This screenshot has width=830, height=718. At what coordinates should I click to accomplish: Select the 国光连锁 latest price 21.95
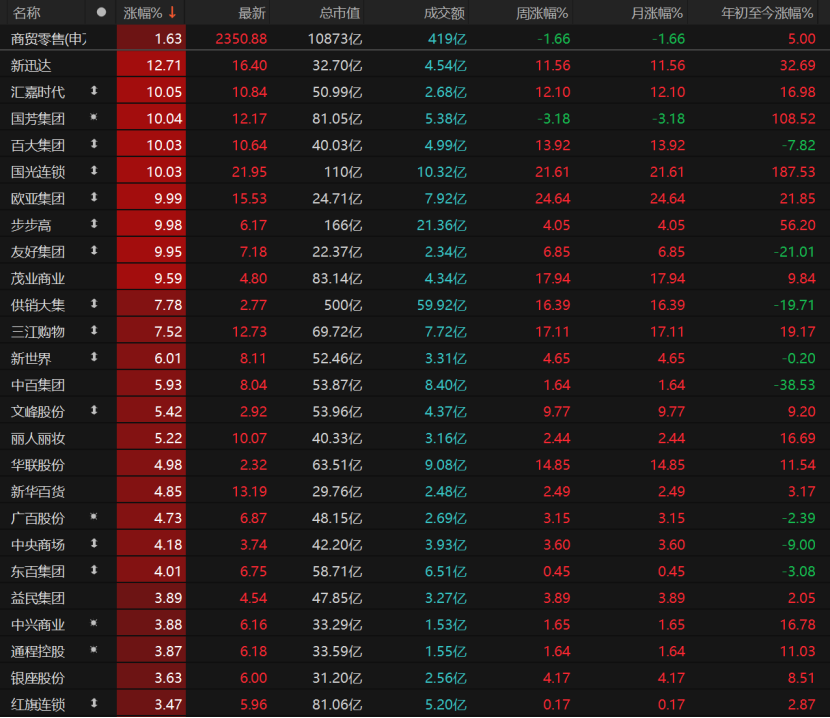249,171
